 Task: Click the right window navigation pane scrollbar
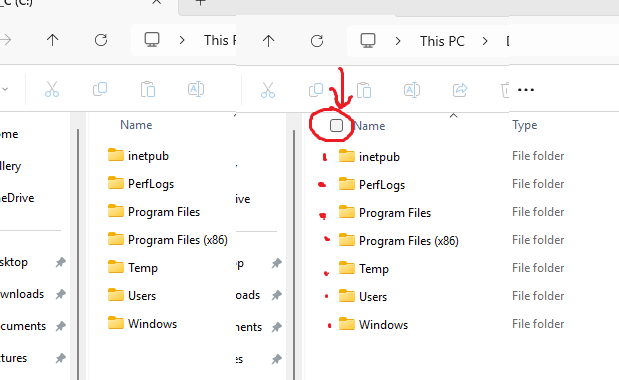pos(294,255)
